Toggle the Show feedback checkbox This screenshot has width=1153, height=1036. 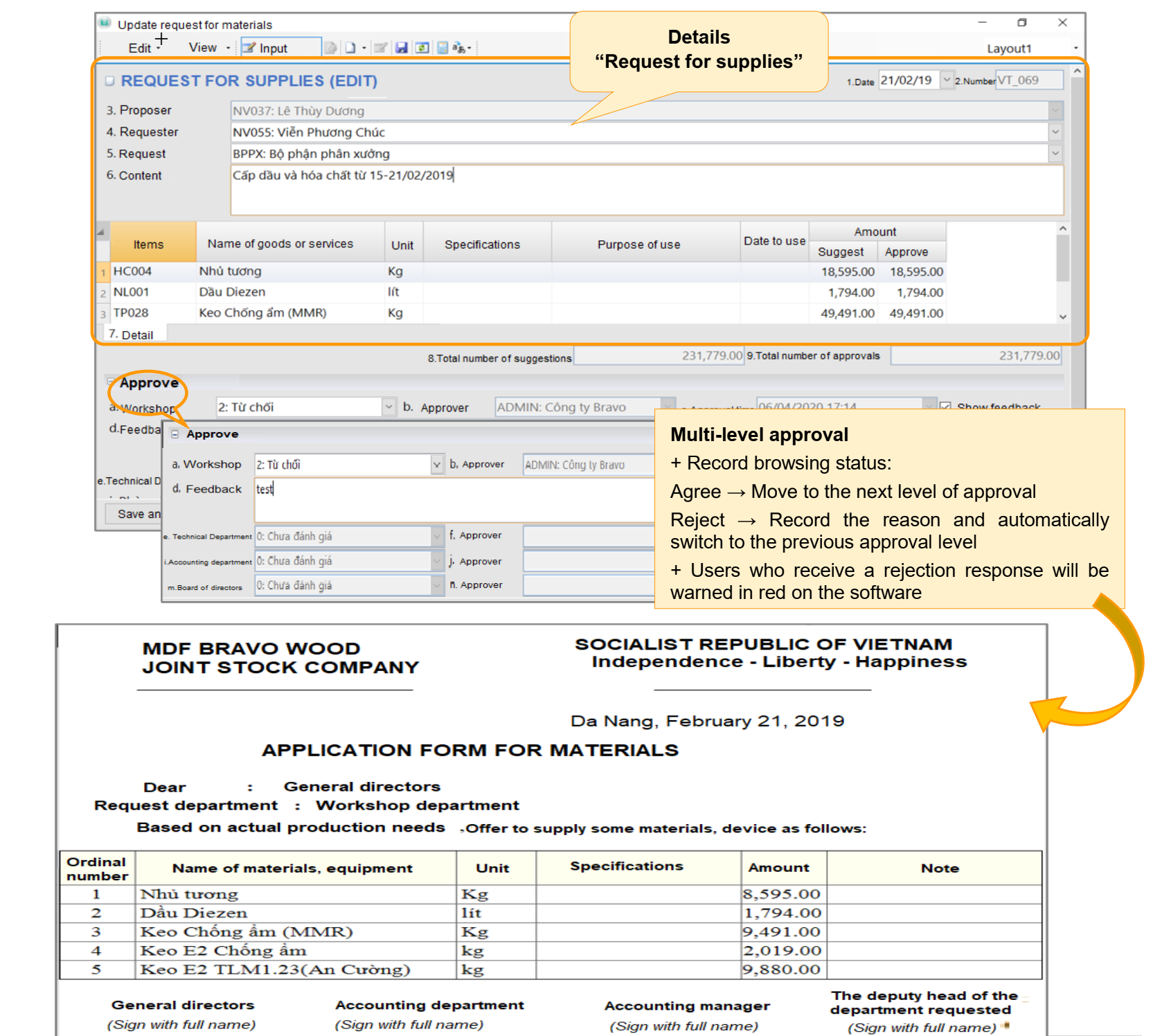pyautogui.click(x=945, y=407)
